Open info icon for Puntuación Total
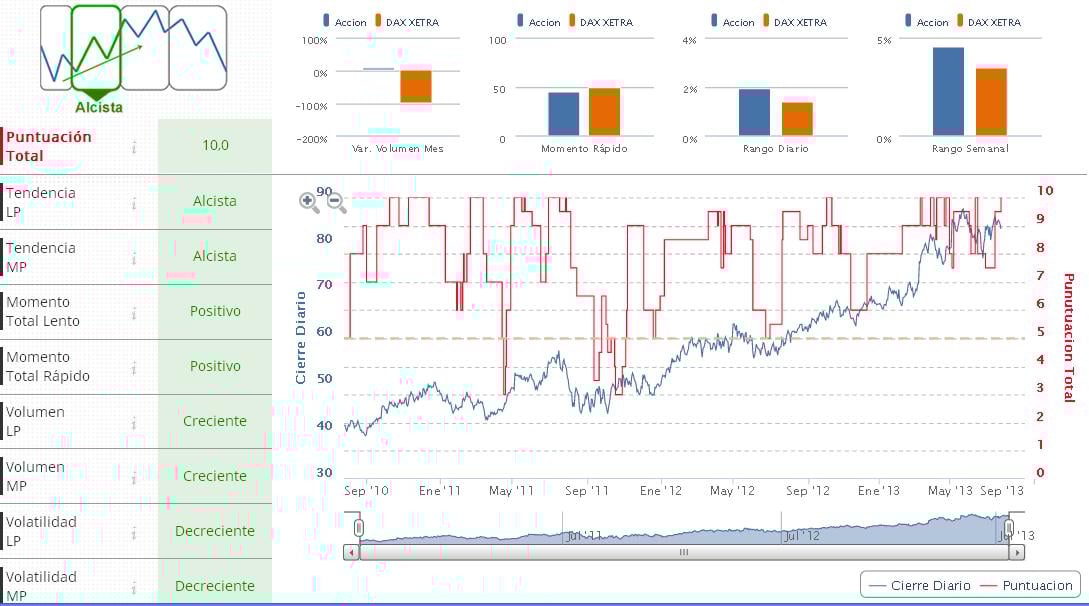The image size is (1089, 606). tap(134, 147)
